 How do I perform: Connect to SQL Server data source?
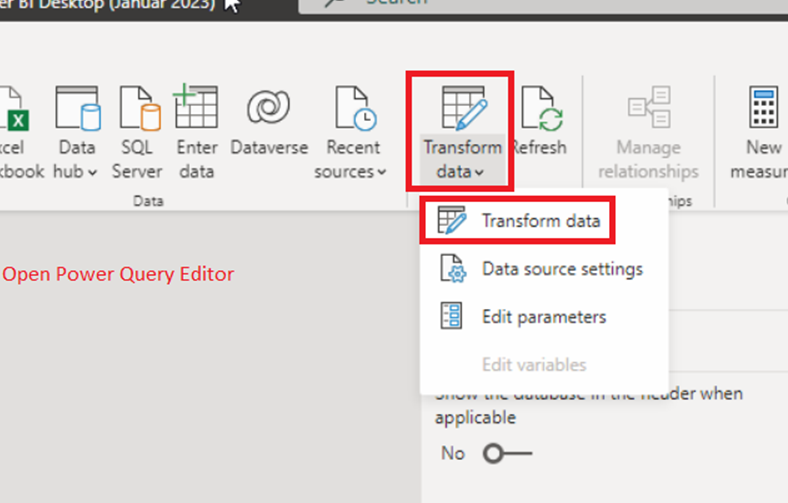[138, 108]
